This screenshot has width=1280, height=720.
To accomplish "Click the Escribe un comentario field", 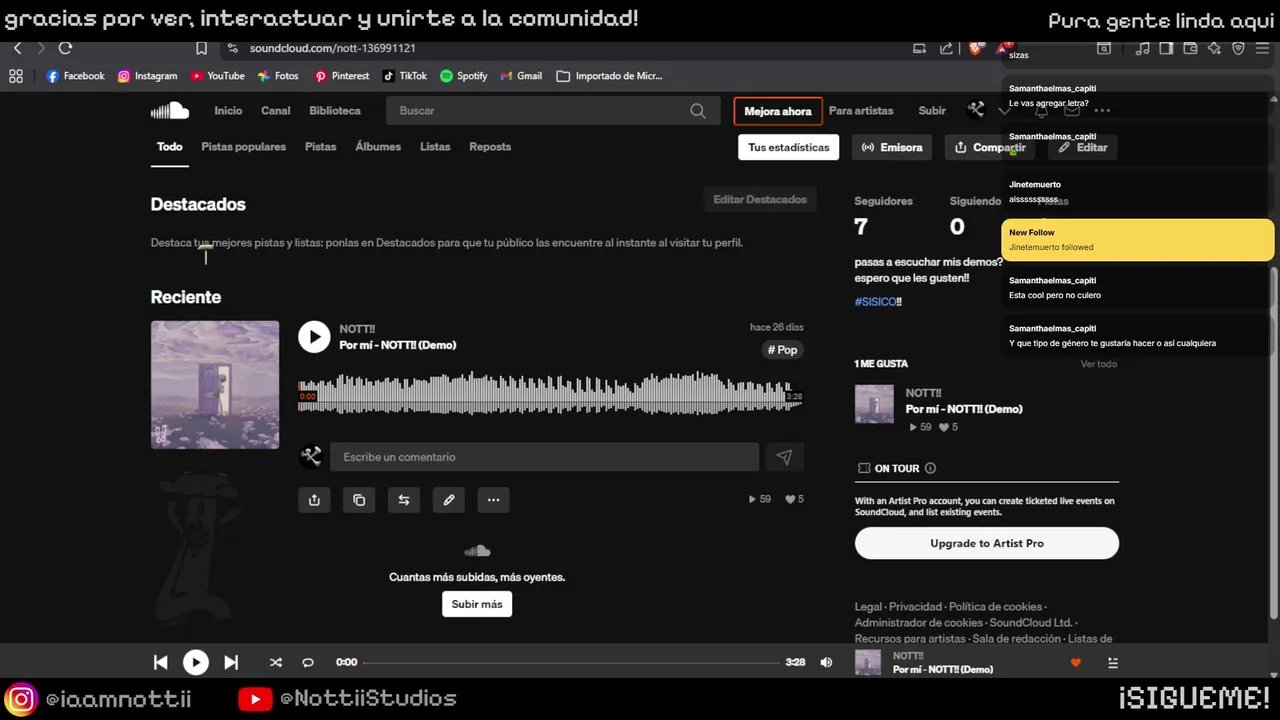I will [545, 457].
